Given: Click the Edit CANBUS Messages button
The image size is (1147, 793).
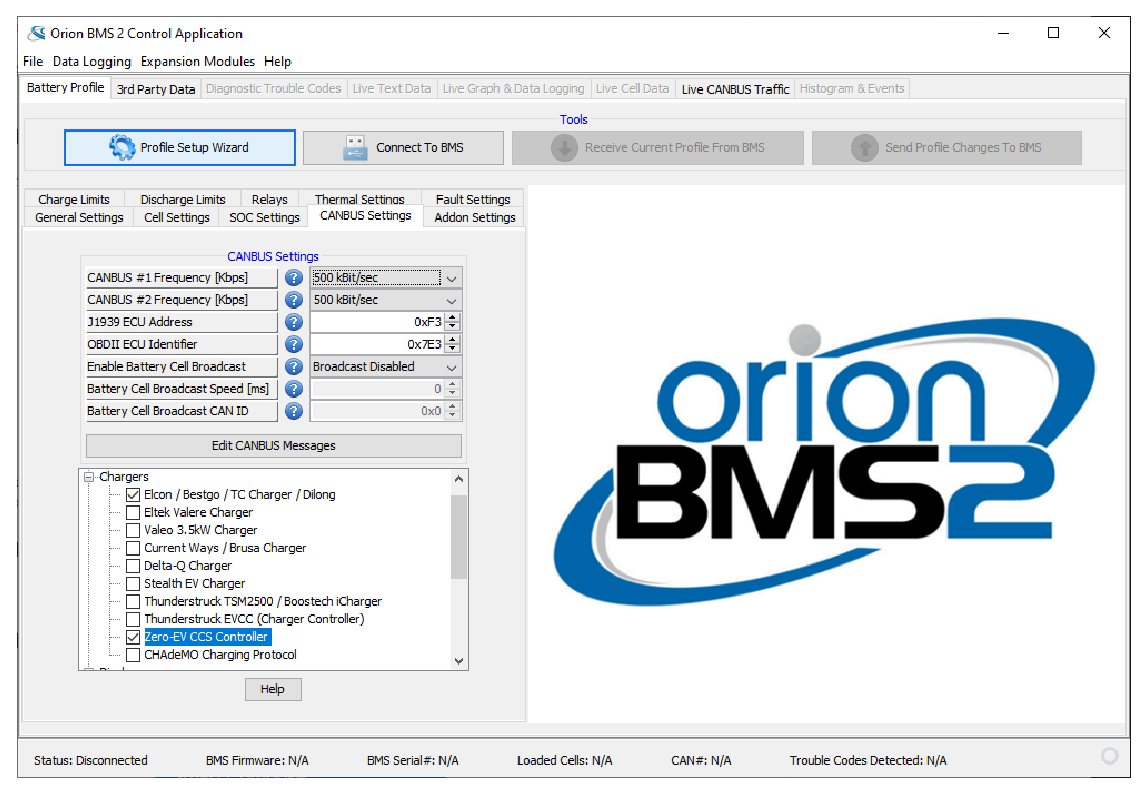Looking at the screenshot, I should pyautogui.click(x=274, y=446).
